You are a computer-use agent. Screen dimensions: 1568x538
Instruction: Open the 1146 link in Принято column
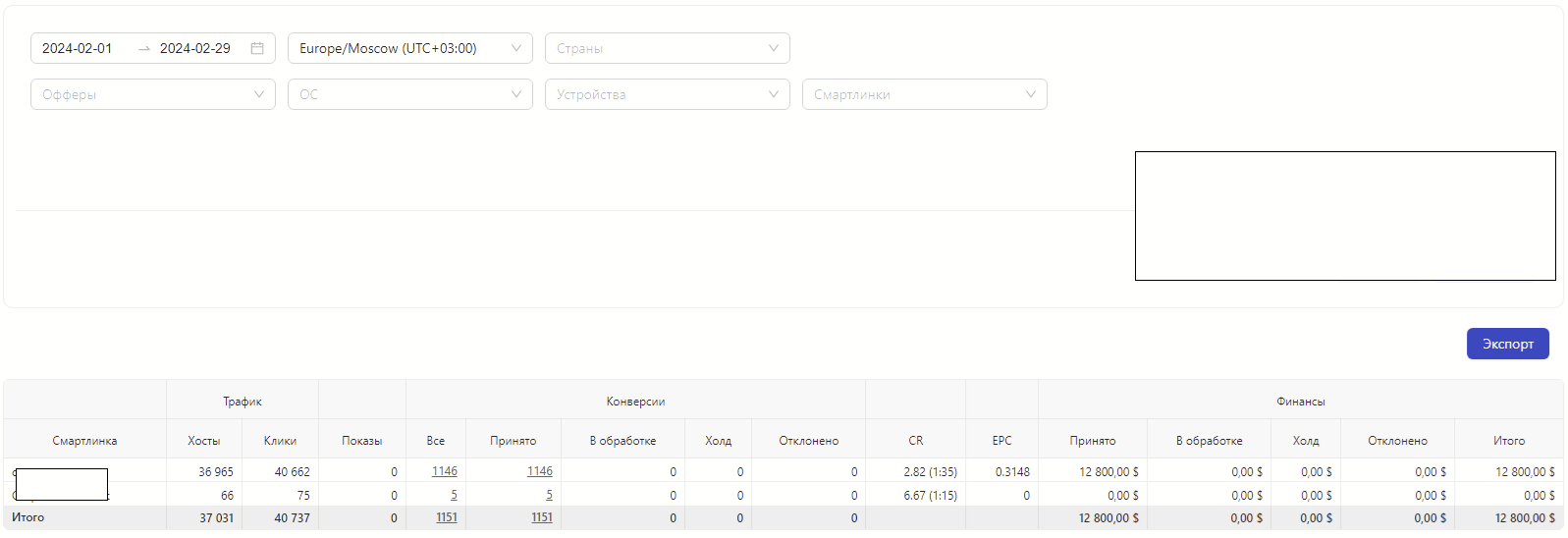coord(540,471)
